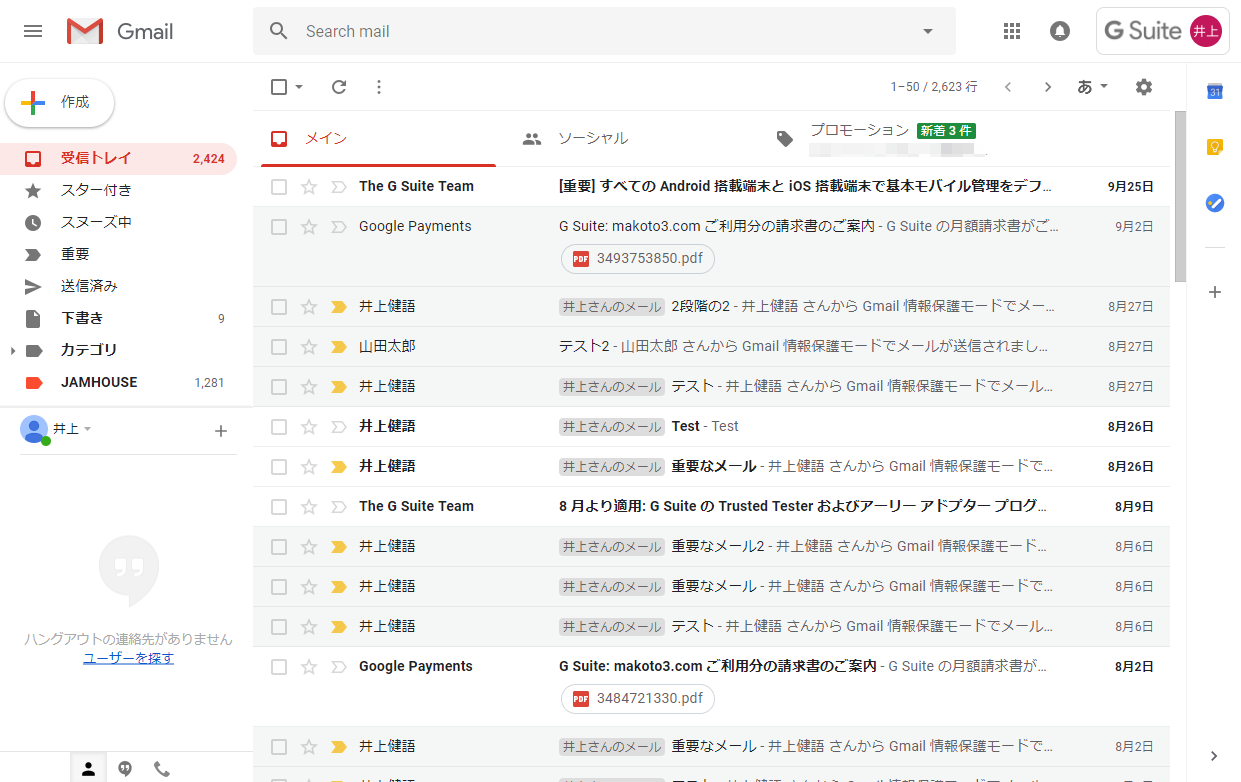
Task: Open the notifications bell icon
Action: click(x=1060, y=31)
